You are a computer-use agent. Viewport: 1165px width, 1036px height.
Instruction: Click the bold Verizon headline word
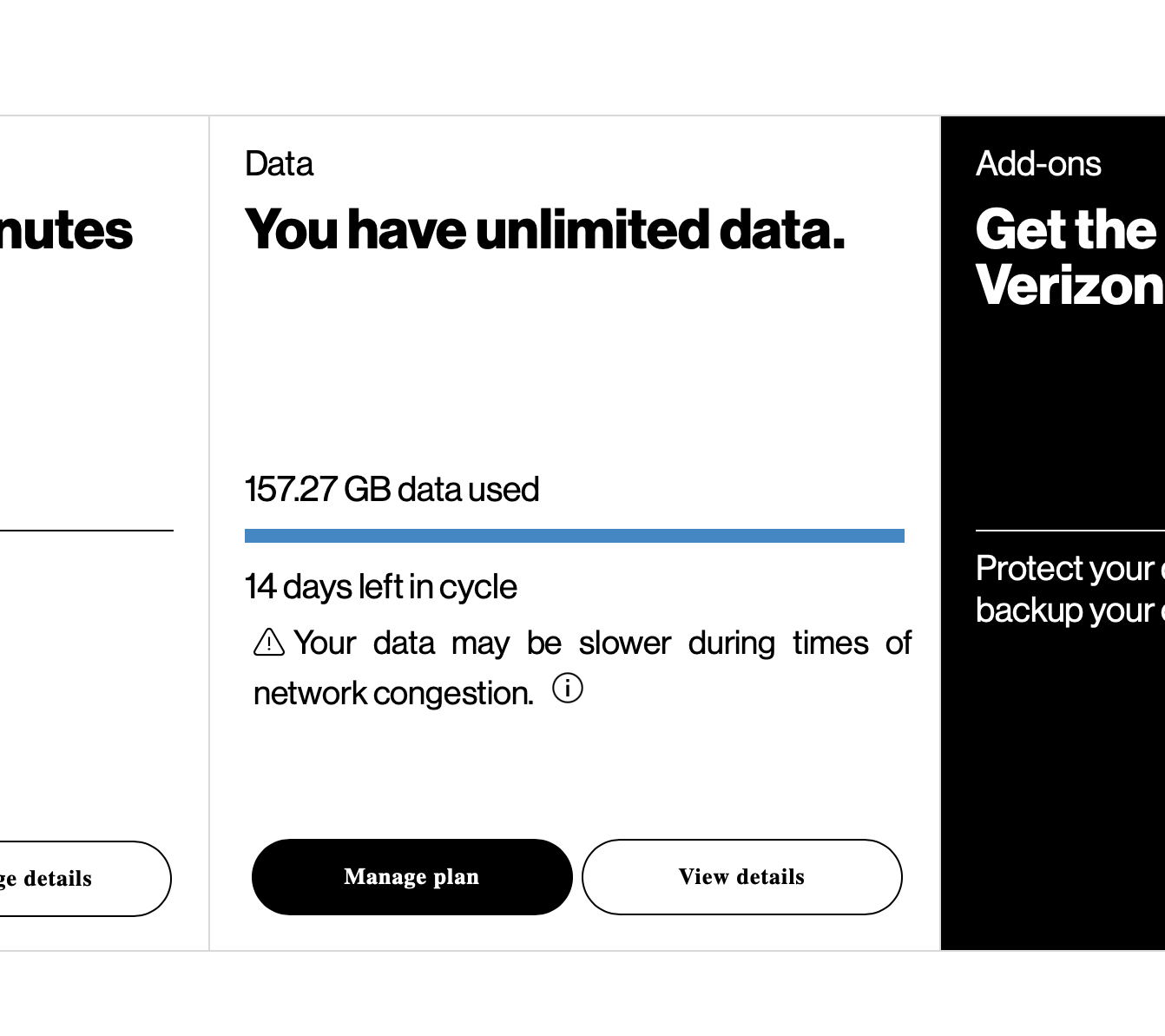[1070, 285]
